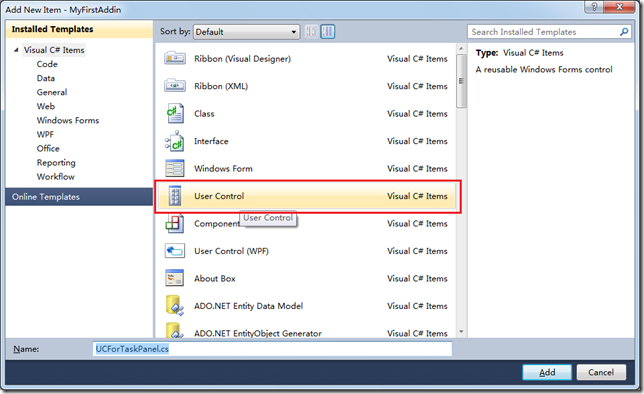
Task: Select the User Control (WPF) label
Action: pyautogui.click(x=231, y=251)
